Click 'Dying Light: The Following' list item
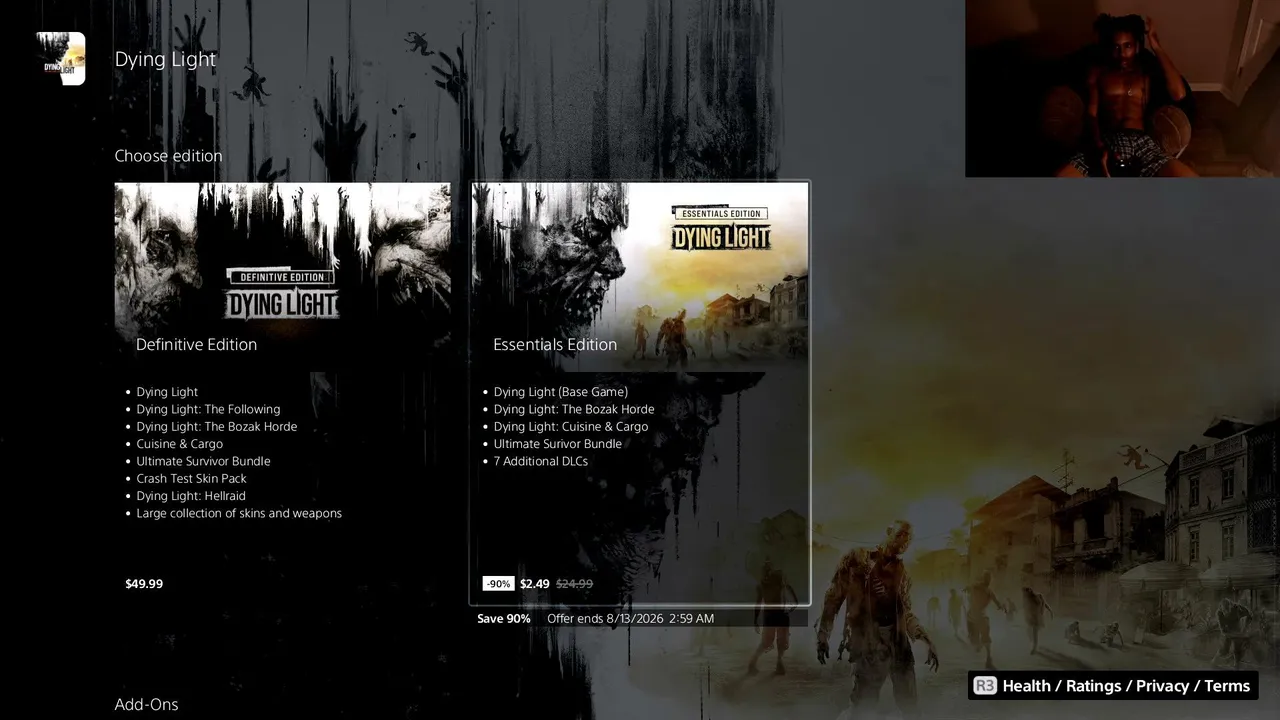 pyautogui.click(x=208, y=409)
